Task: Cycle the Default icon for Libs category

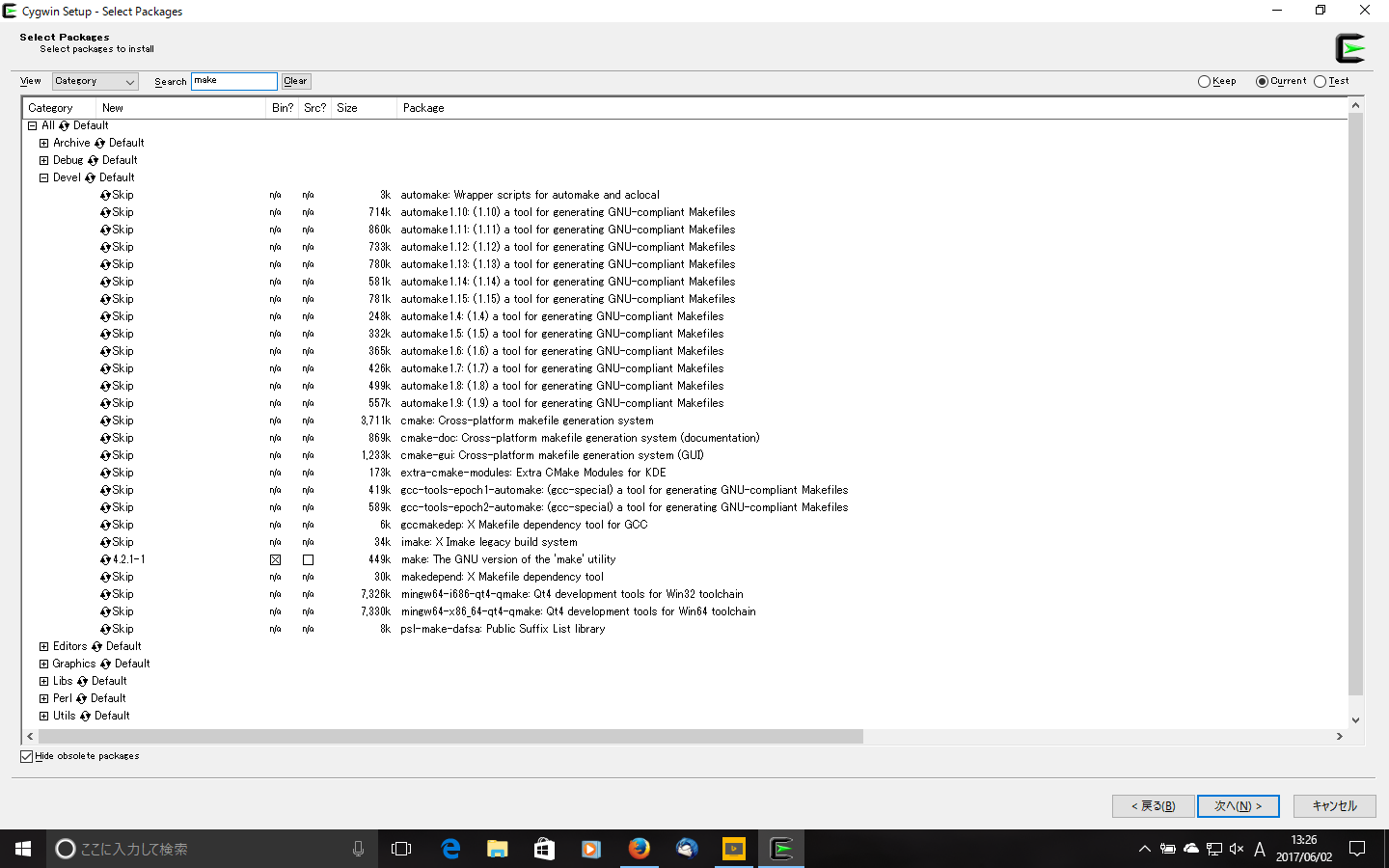Action: (x=83, y=681)
